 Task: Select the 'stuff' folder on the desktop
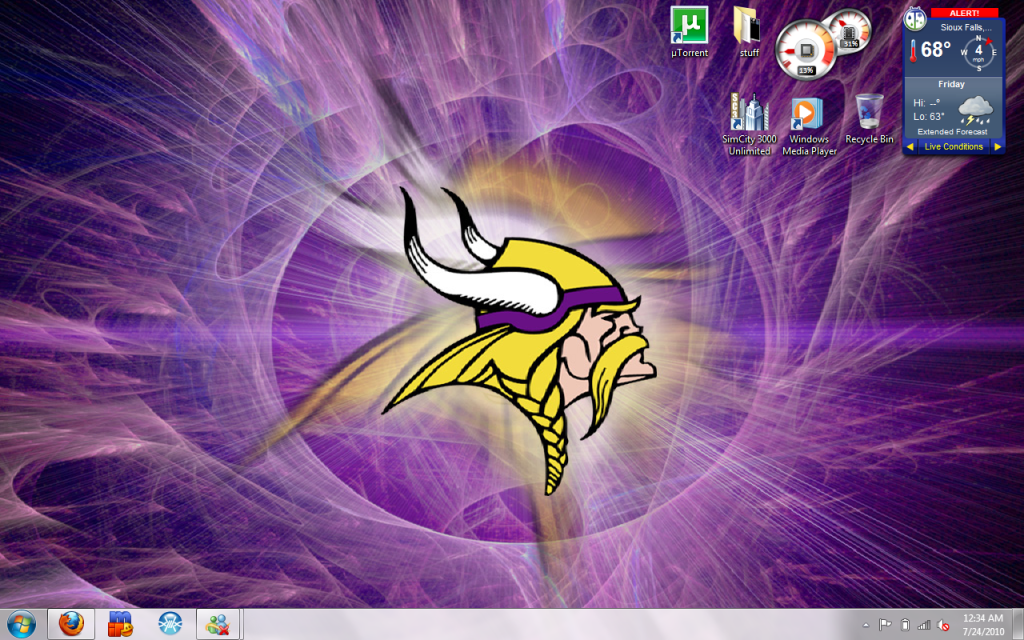click(x=748, y=32)
